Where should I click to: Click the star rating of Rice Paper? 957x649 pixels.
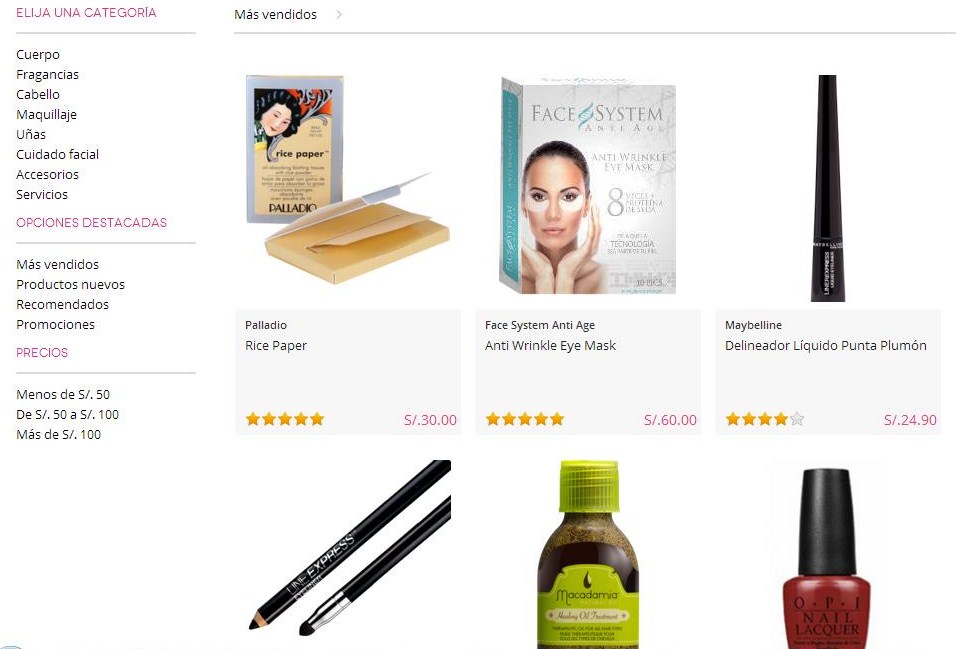[284, 419]
